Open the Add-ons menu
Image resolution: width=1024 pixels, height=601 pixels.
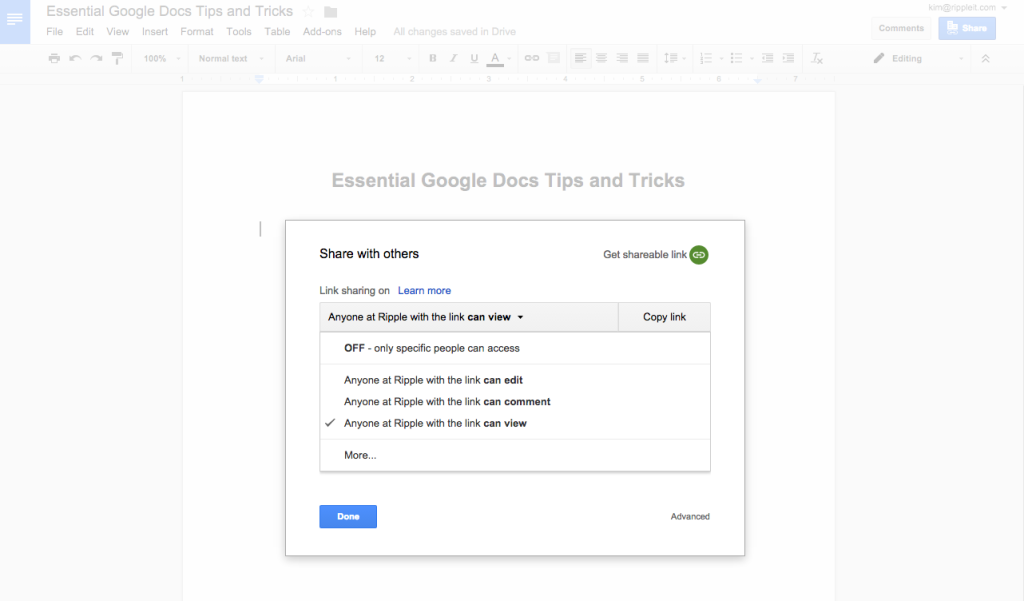pyautogui.click(x=322, y=31)
